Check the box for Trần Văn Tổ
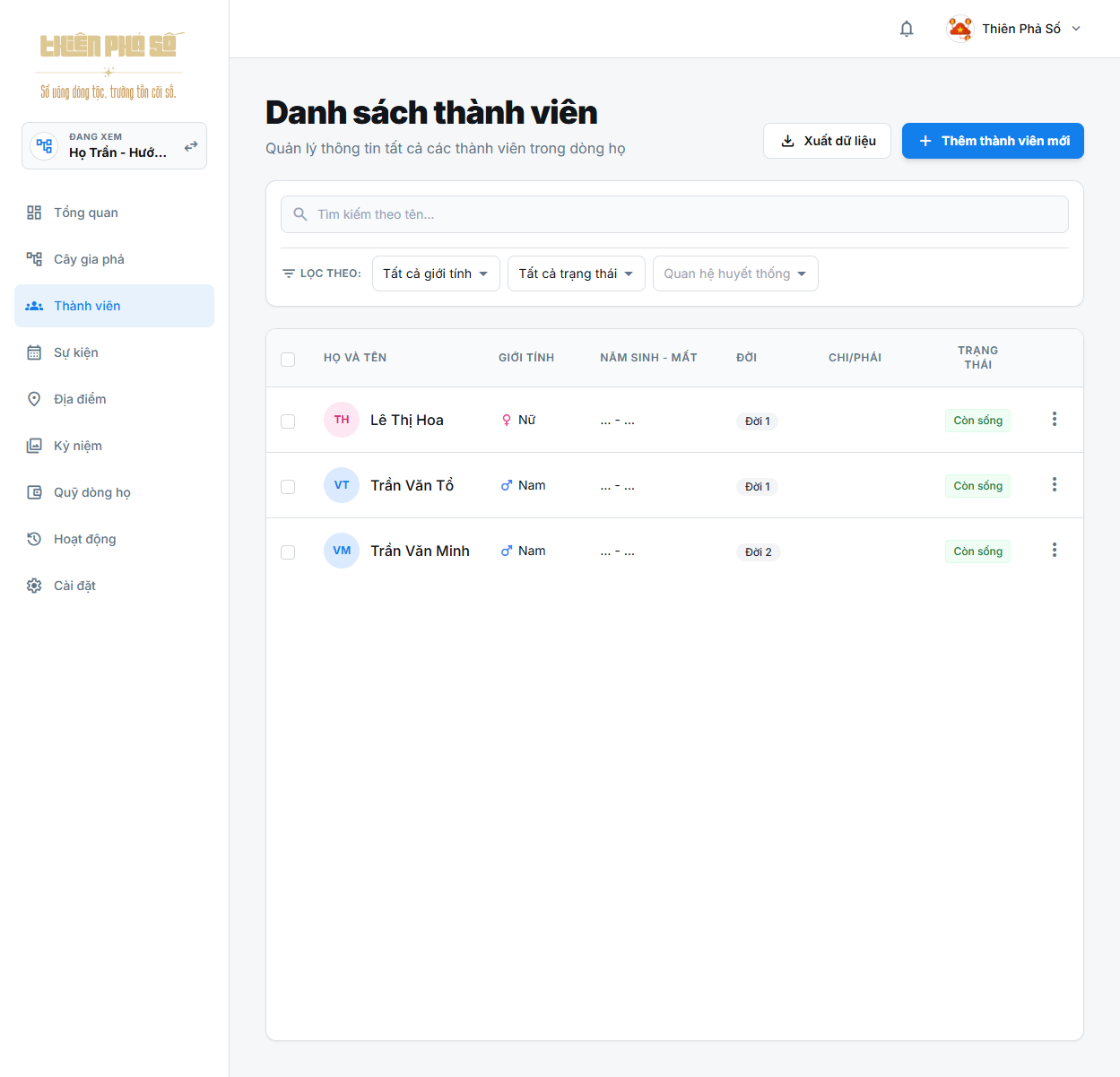This screenshot has width=1120, height=1077. (288, 487)
